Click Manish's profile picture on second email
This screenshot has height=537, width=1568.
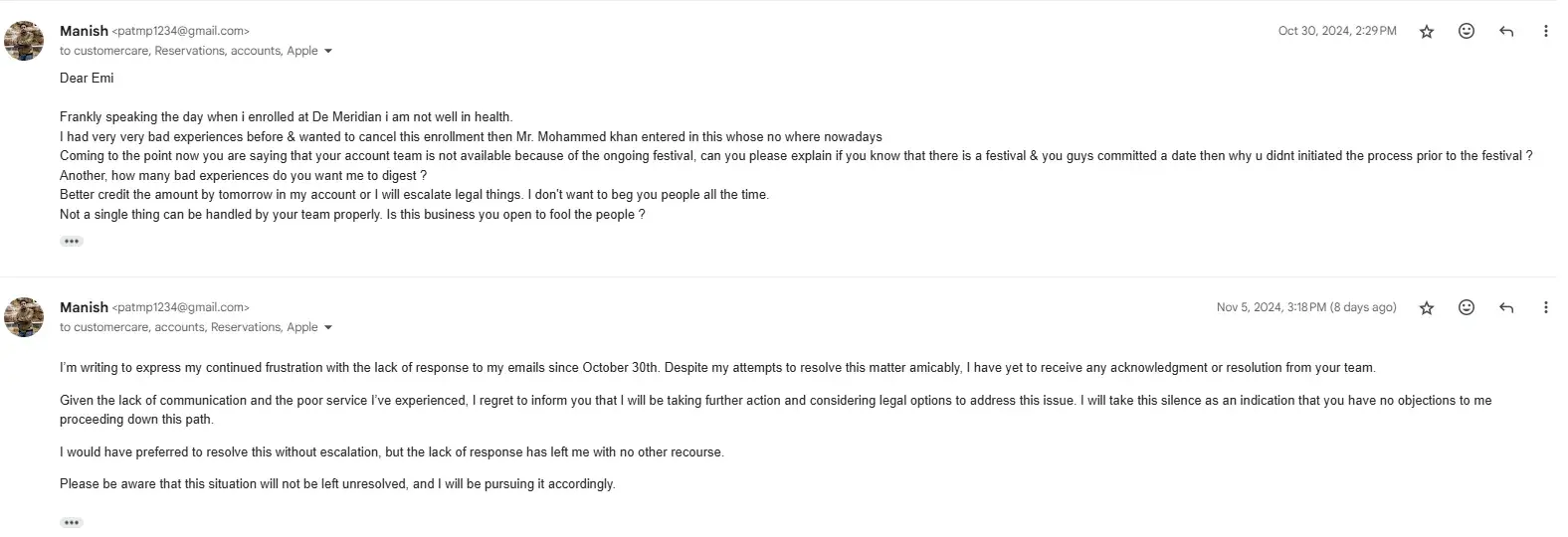[x=24, y=317]
